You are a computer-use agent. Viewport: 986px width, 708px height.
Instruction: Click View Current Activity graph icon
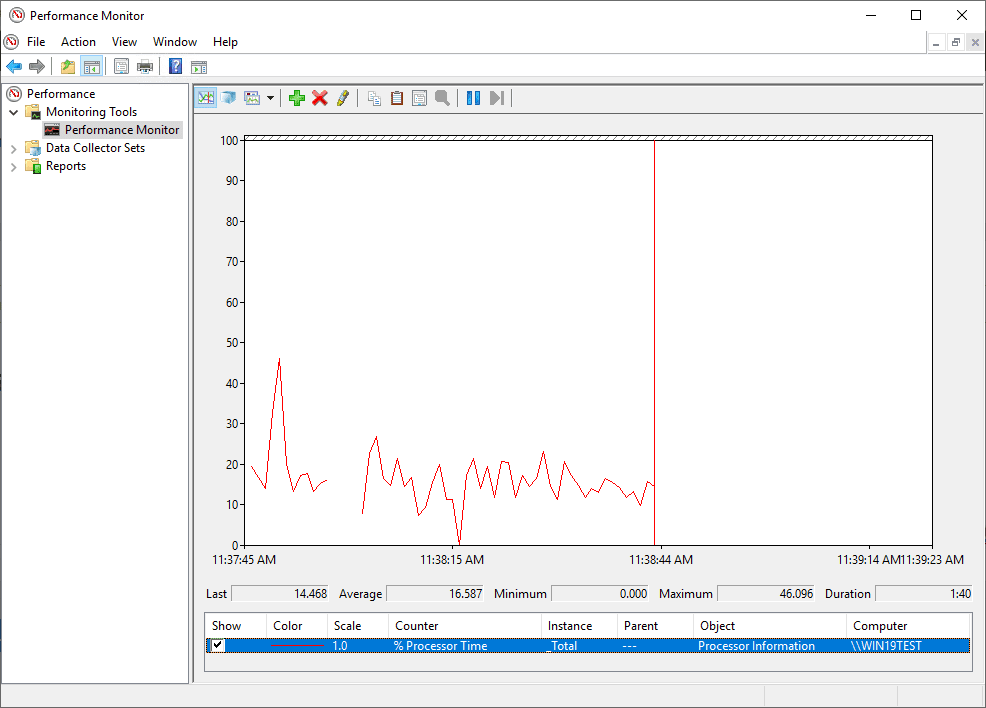[x=206, y=98]
